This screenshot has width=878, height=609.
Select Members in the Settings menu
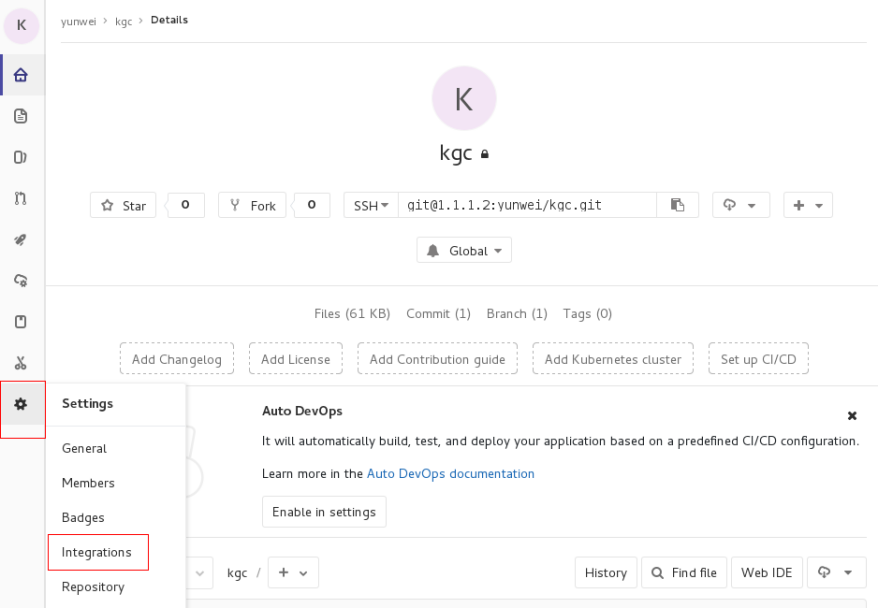tap(88, 483)
